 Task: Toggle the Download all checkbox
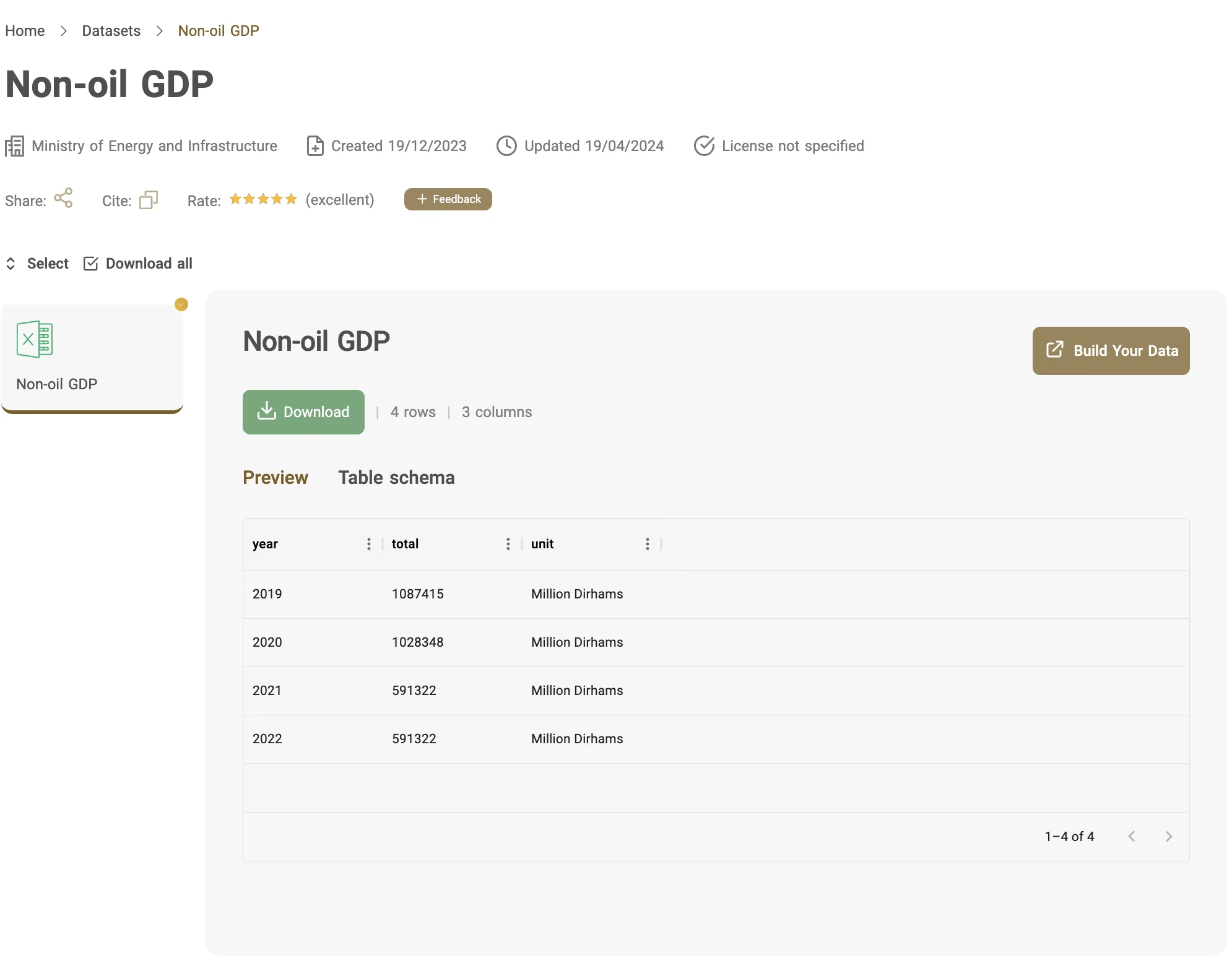90,264
